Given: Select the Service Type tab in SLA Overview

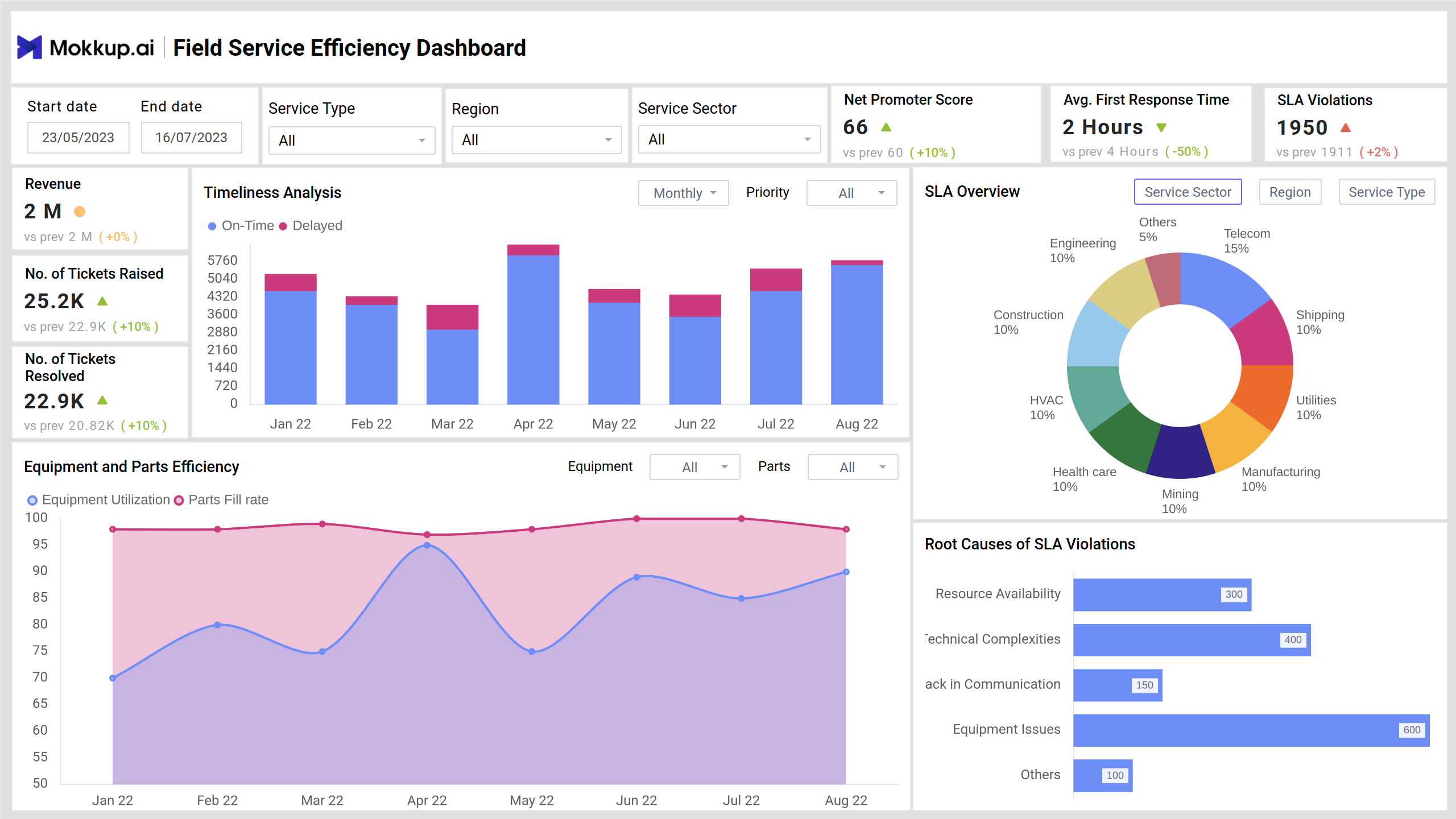Looking at the screenshot, I should [x=1387, y=192].
